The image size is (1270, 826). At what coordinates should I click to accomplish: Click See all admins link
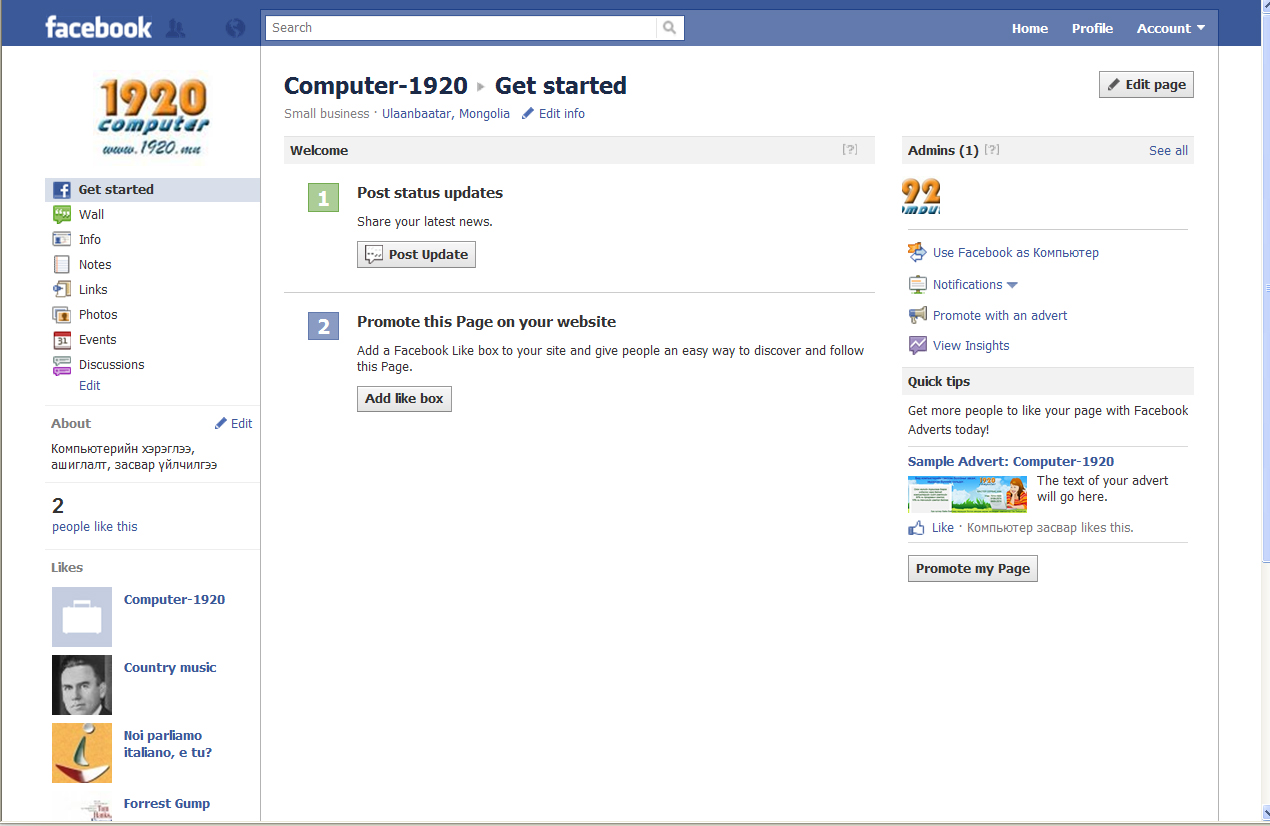(1168, 151)
